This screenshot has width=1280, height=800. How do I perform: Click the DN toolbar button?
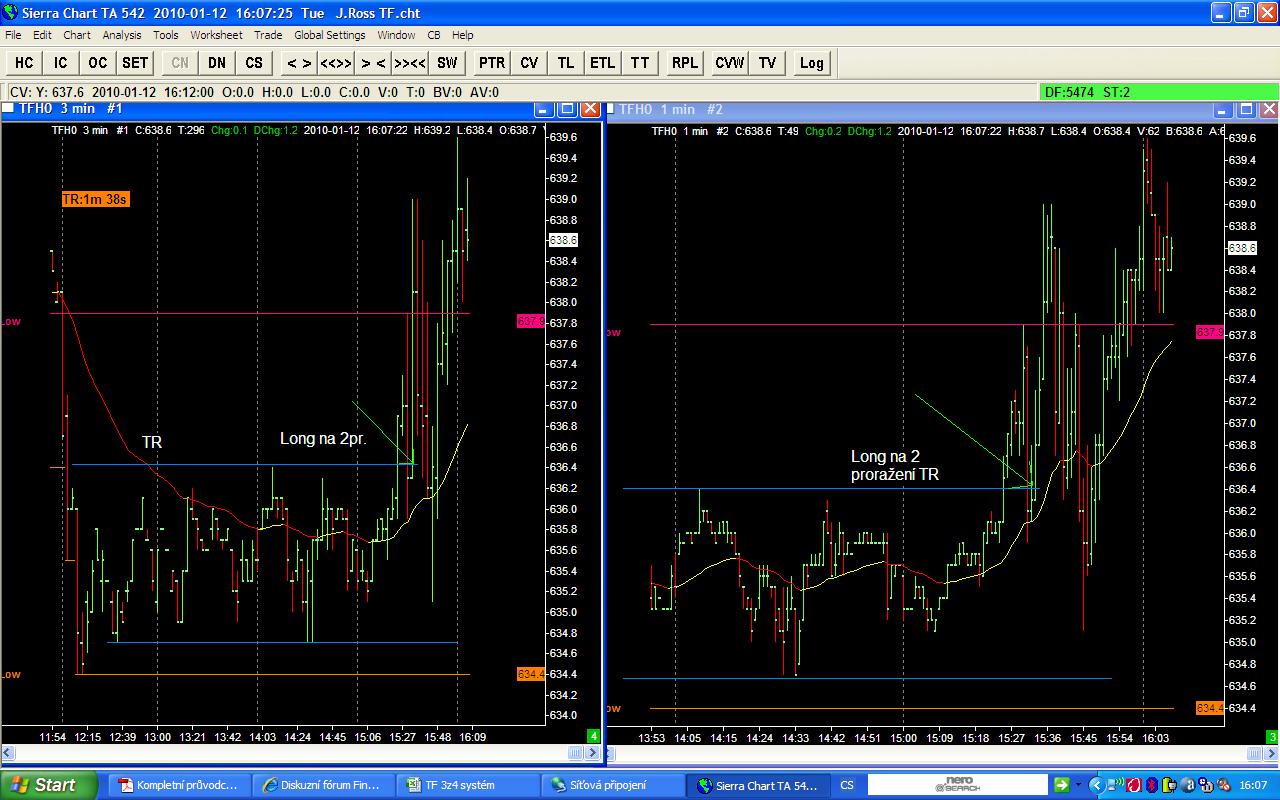click(x=217, y=62)
